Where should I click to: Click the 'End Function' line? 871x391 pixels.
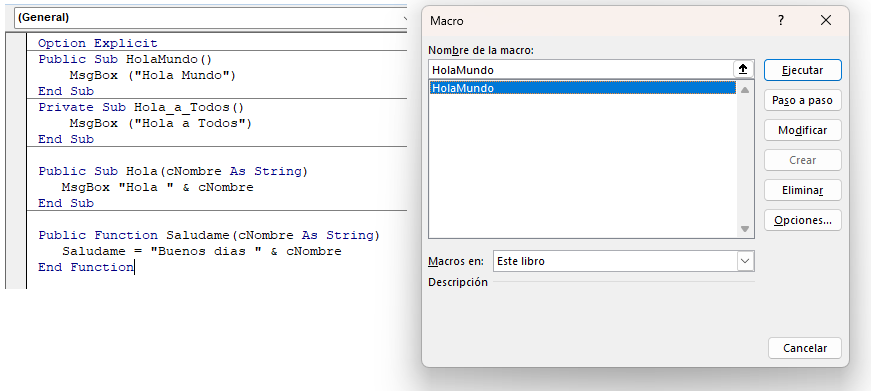[86, 267]
